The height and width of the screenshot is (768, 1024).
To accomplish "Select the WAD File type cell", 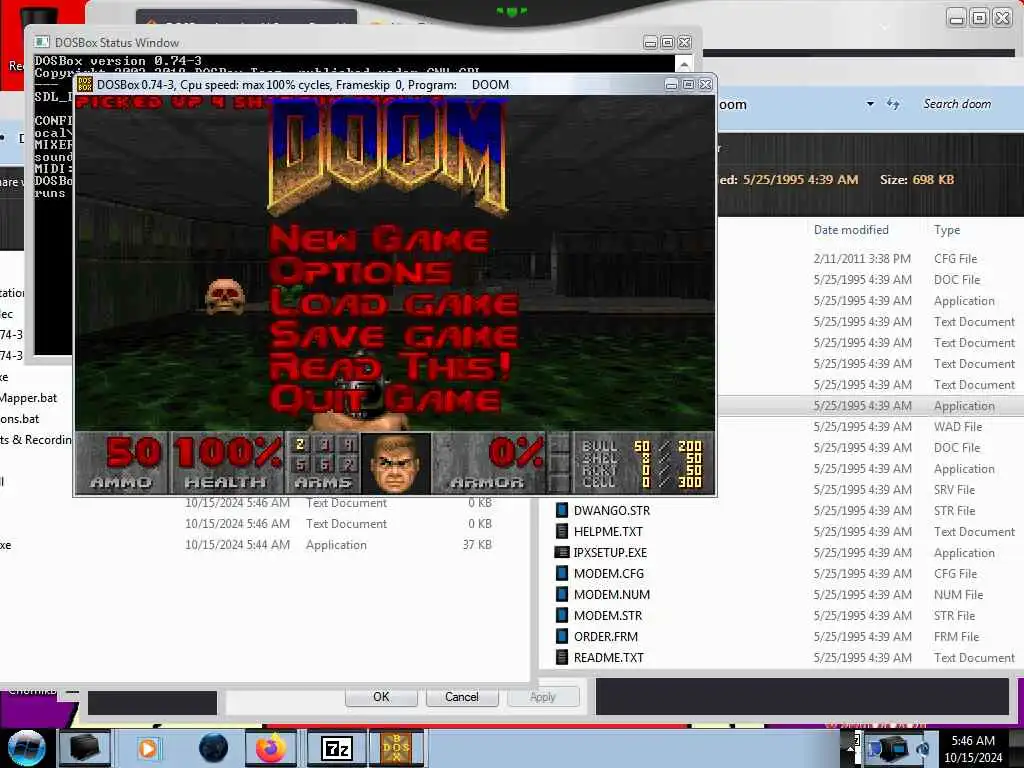I will 957,426.
